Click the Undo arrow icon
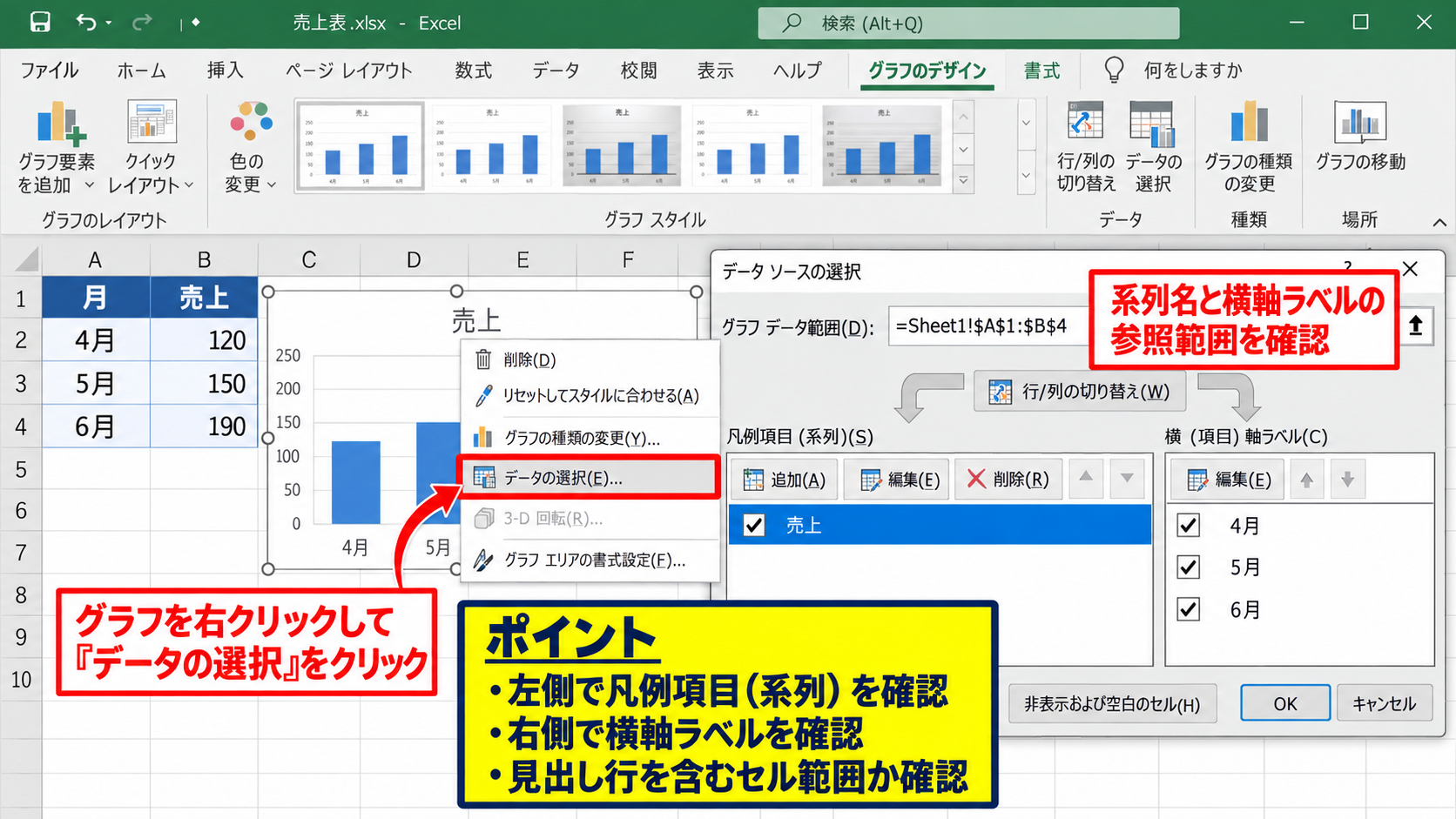 coord(85,22)
